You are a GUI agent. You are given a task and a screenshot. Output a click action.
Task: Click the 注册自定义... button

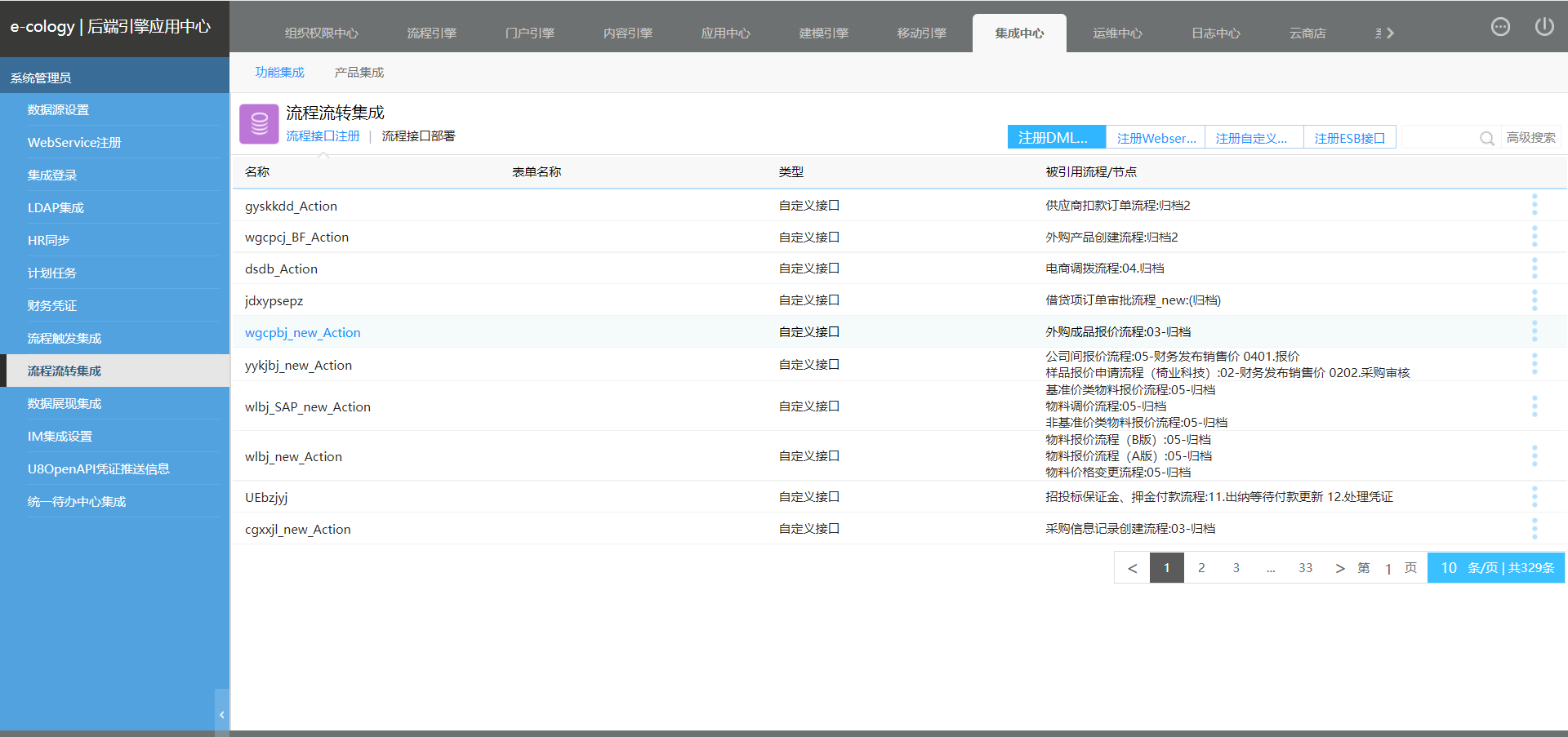click(1254, 137)
